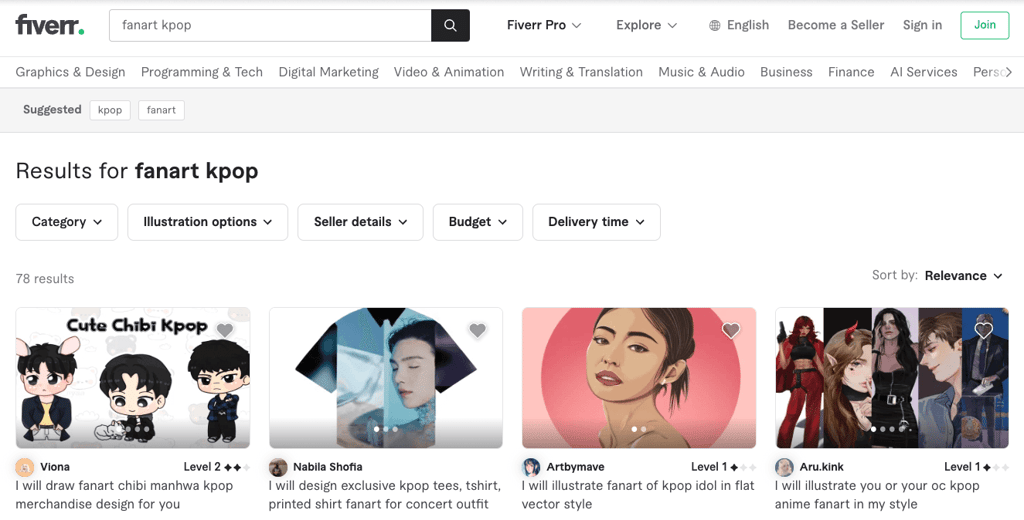Open Cute Chibi Kpop gig thumbnail
The width and height of the screenshot is (1024, 520).
click(x=133, y=378)
